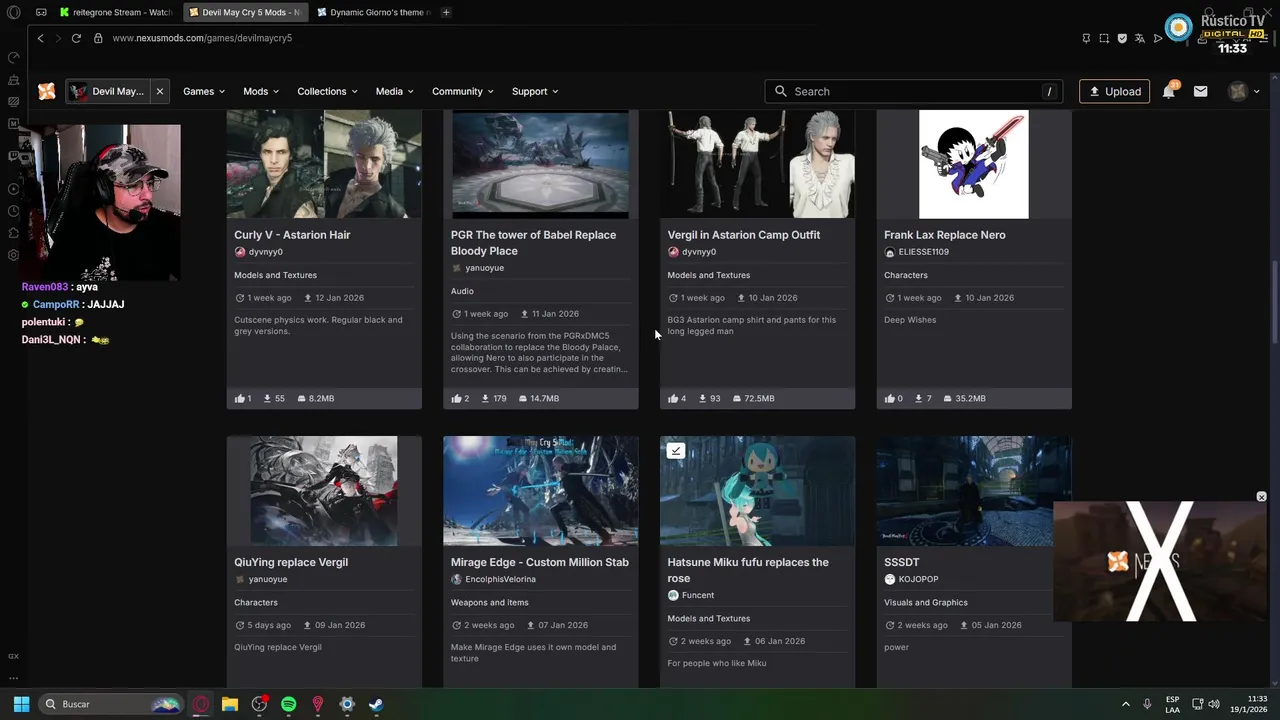Open author Funcent profile
Screen dimensions: 1280x720
click(x=697, y=595)
